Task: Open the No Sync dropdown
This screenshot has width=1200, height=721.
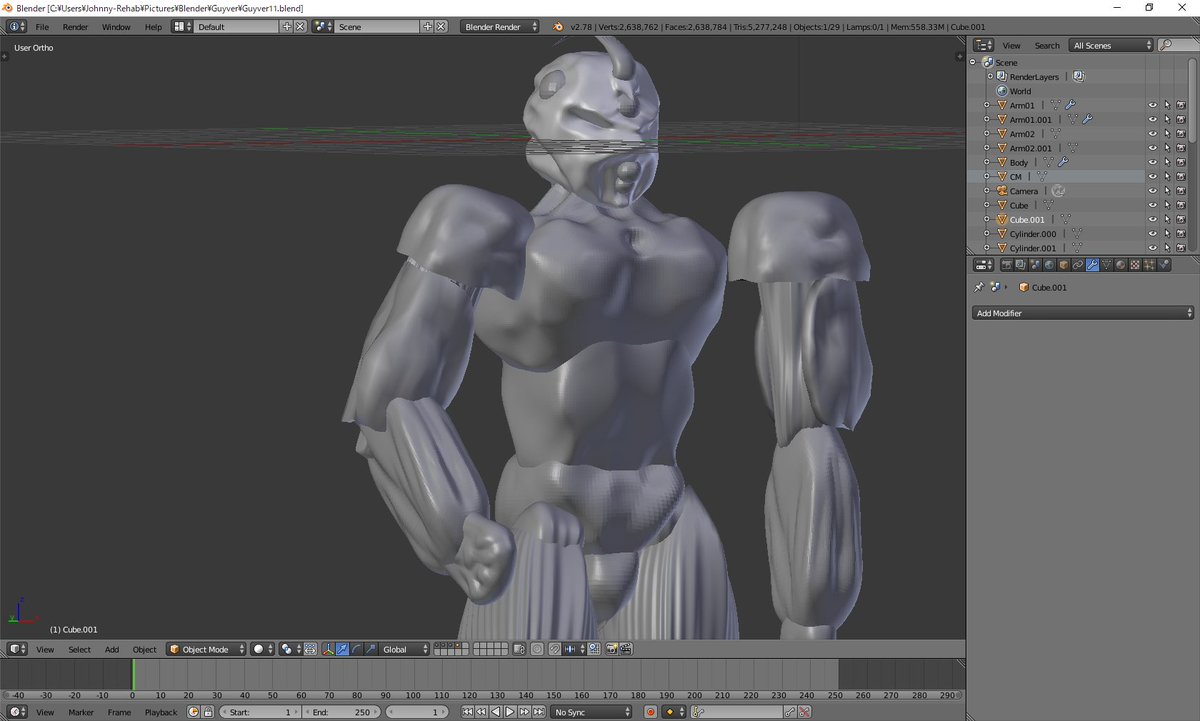Action: click(x=592, y=712)
